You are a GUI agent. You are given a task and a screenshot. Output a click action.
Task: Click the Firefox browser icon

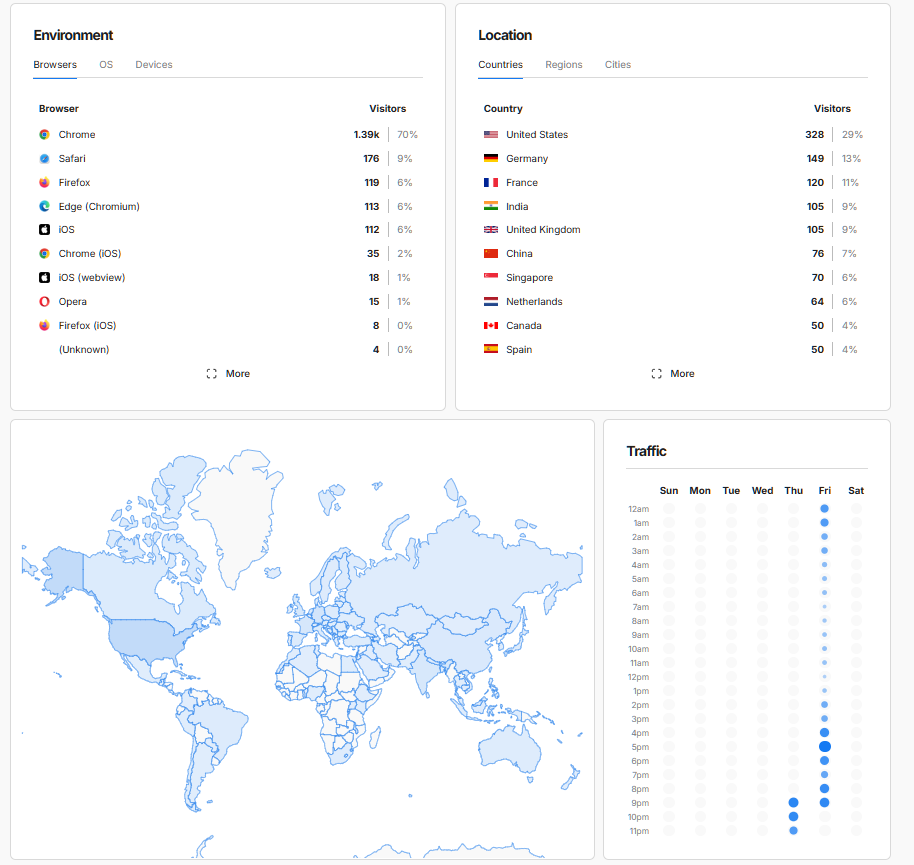click(x=45, y=183)
